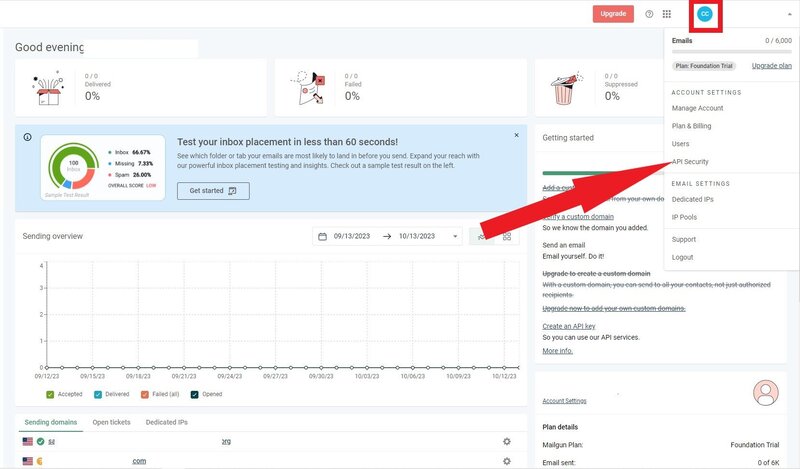Click the US flag icon on .com domain row

(x=28, y=461)
